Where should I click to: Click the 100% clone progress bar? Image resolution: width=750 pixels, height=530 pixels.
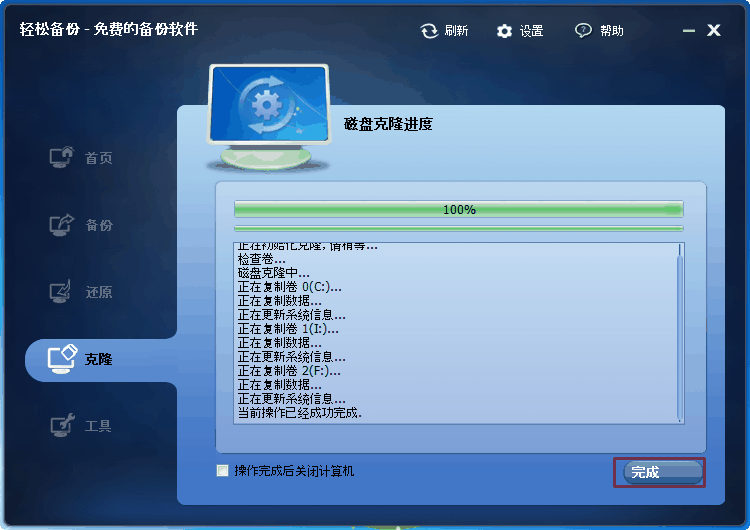click(x=458, y=210)
